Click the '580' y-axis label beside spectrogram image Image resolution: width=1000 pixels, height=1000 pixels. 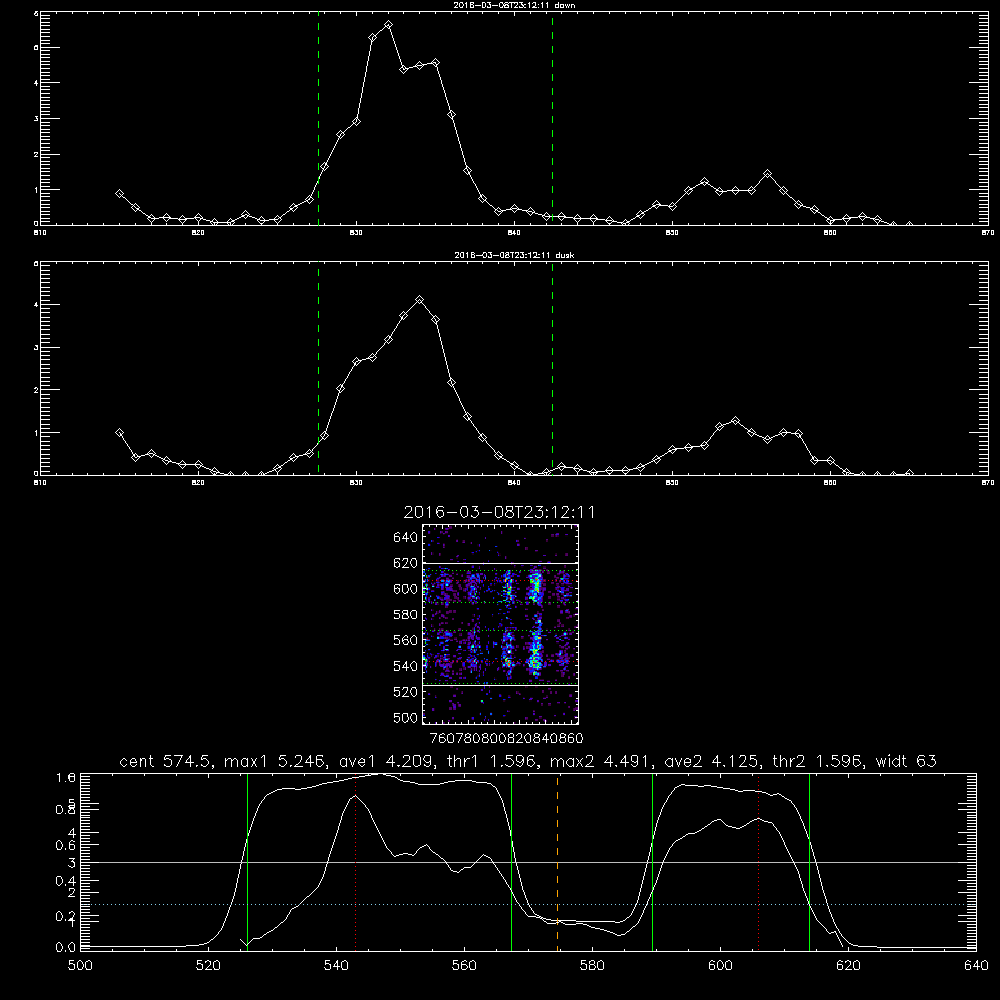[x=405, y=614]
